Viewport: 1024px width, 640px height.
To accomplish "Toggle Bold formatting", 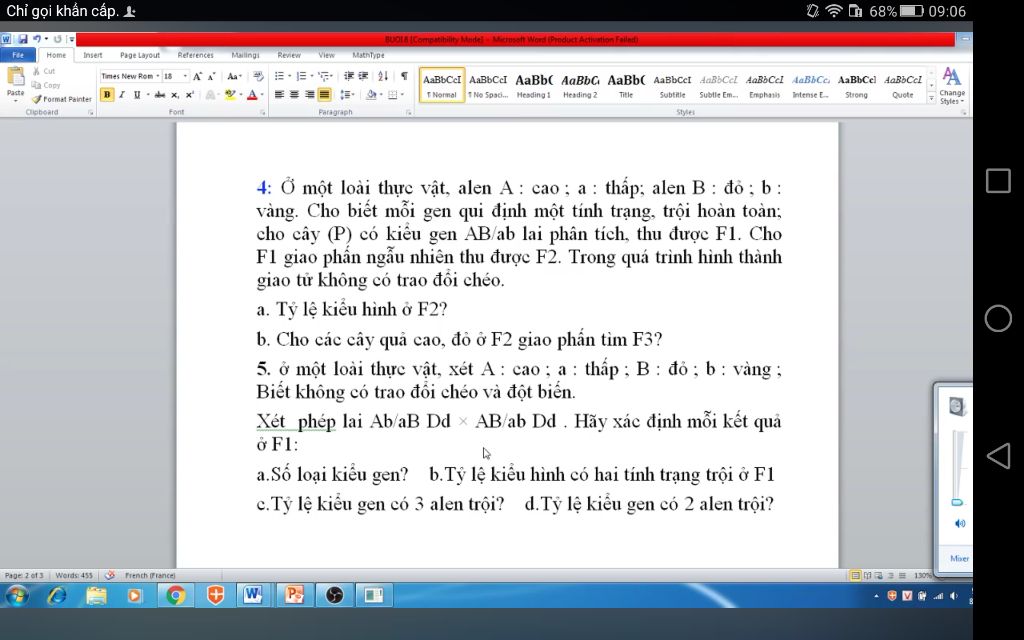I will click(x=106, y=95).
